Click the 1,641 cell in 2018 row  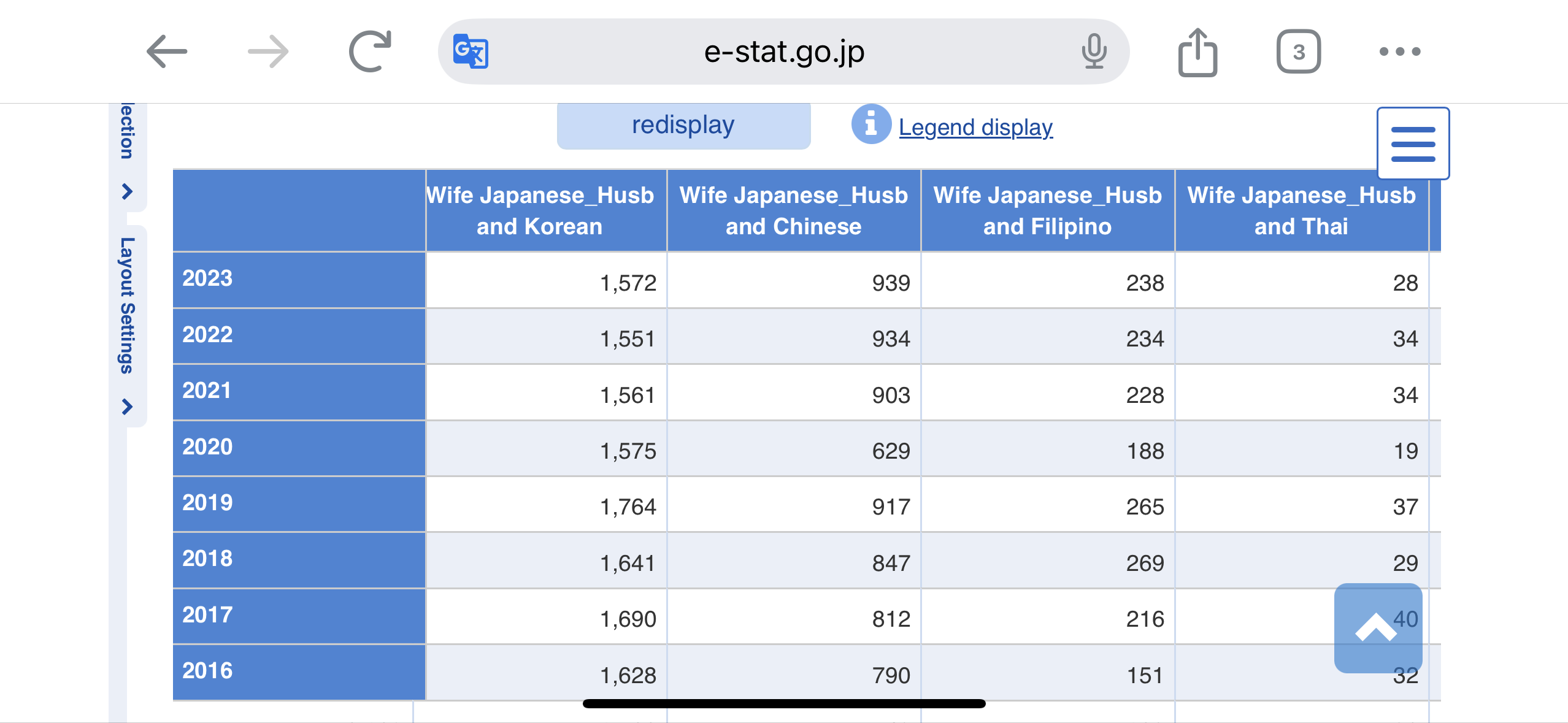click(546, 561)
